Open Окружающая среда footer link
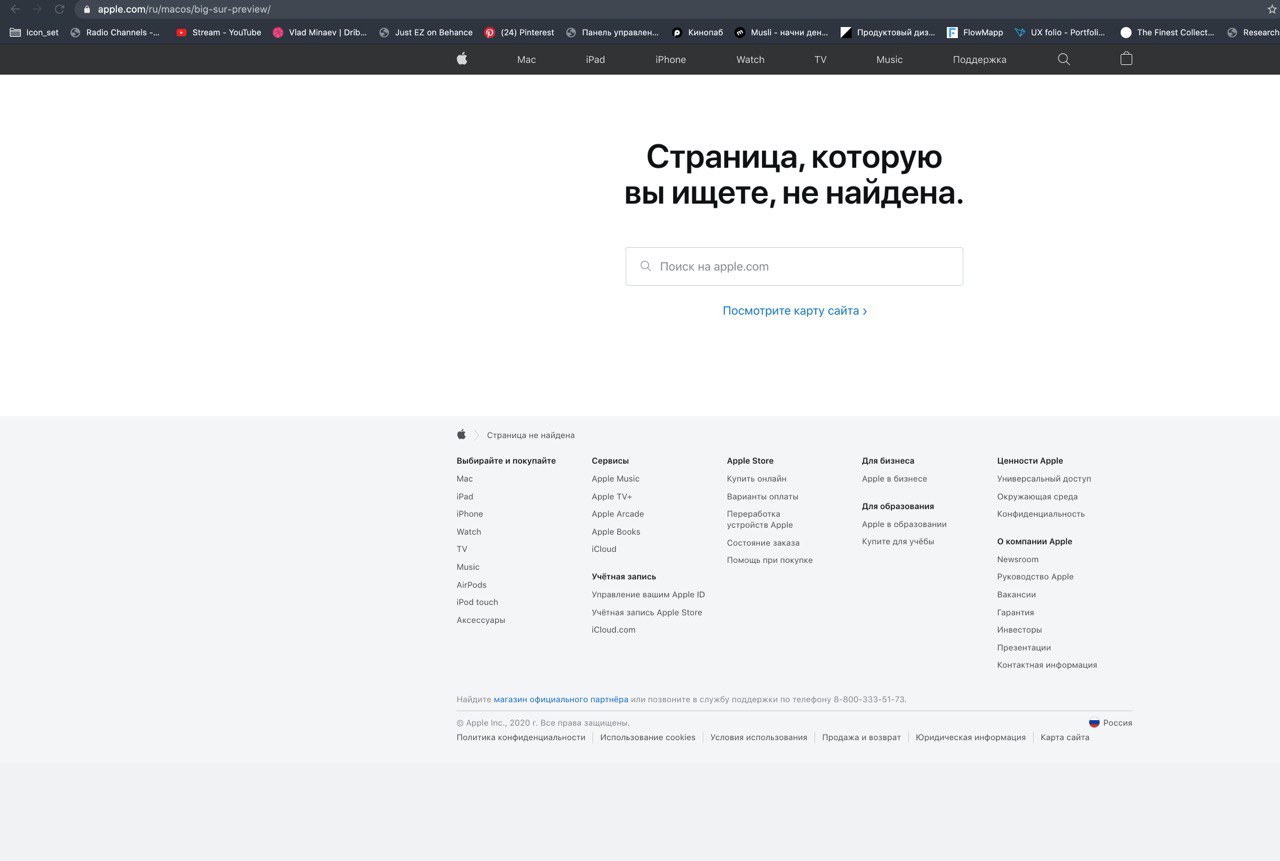 (x=1037, y=497)
